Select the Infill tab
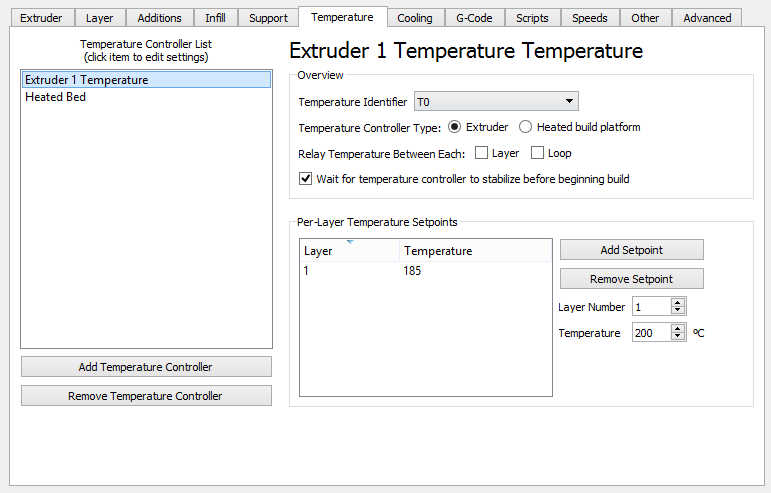The image size is (771, 493). click(215, 18)
